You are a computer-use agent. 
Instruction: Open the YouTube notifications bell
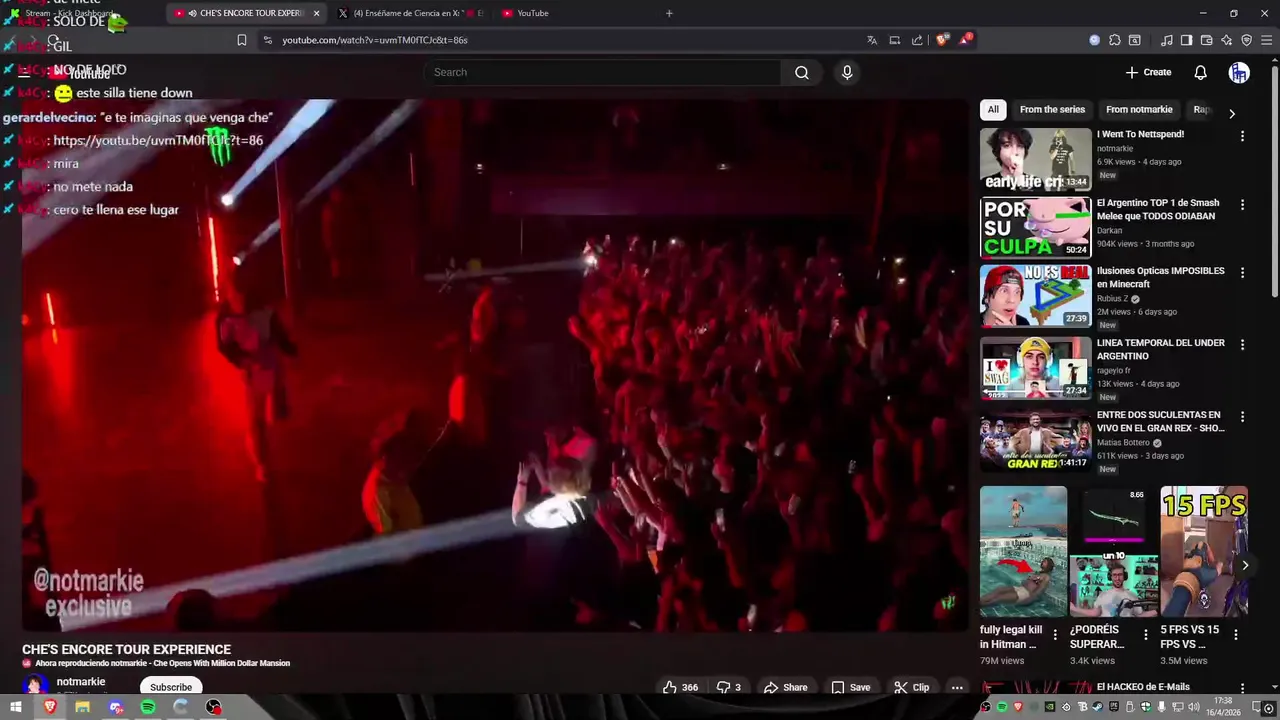pyautogui.click(x=1201, y=72)
